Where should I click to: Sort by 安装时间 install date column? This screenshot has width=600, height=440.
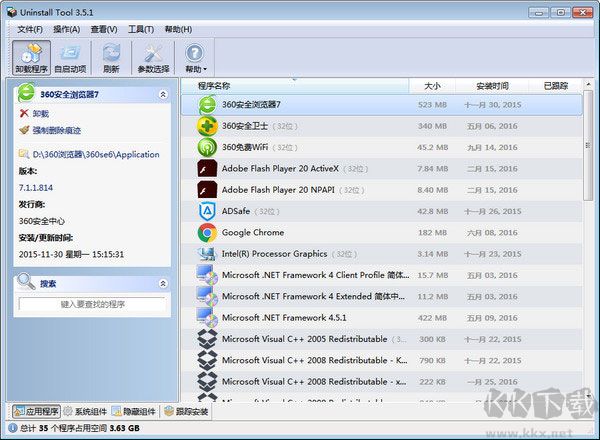(x=492, y=86)
